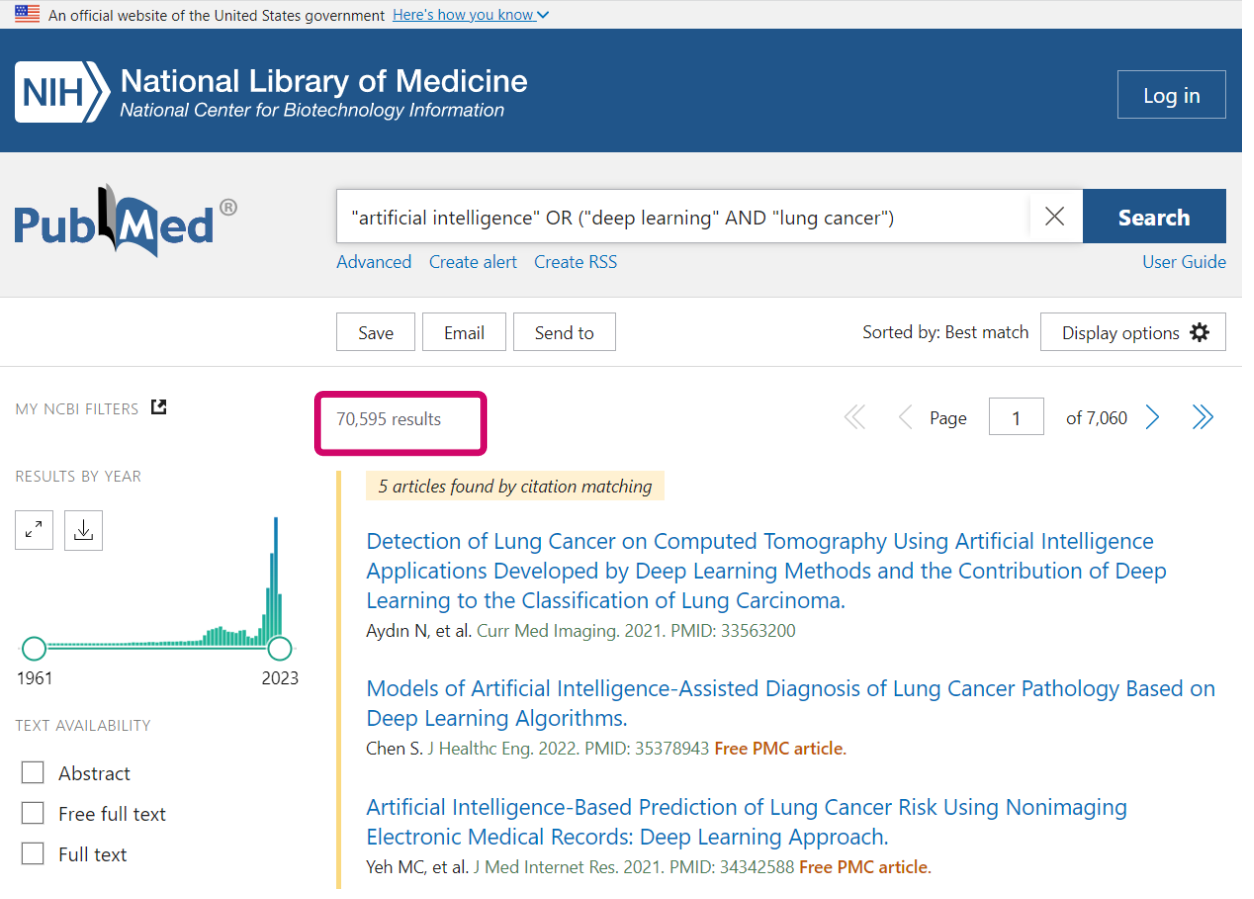Click Create alert for this search
Image resolution: width=1254 pixels, height=899 pixels.
(x=472, y=261)
